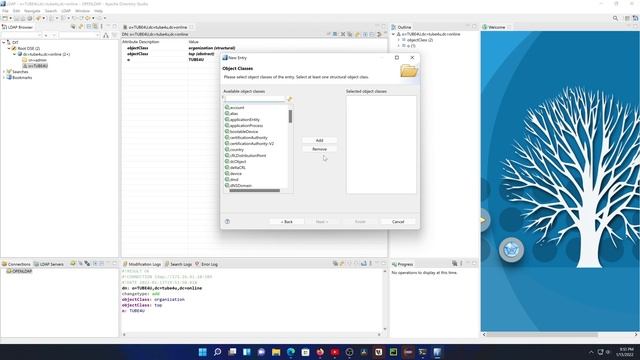Image resolution: width=640 pixels, height=360 pixels.
Task: Open the LDAP menu
Action: click(x=66, y=11)
